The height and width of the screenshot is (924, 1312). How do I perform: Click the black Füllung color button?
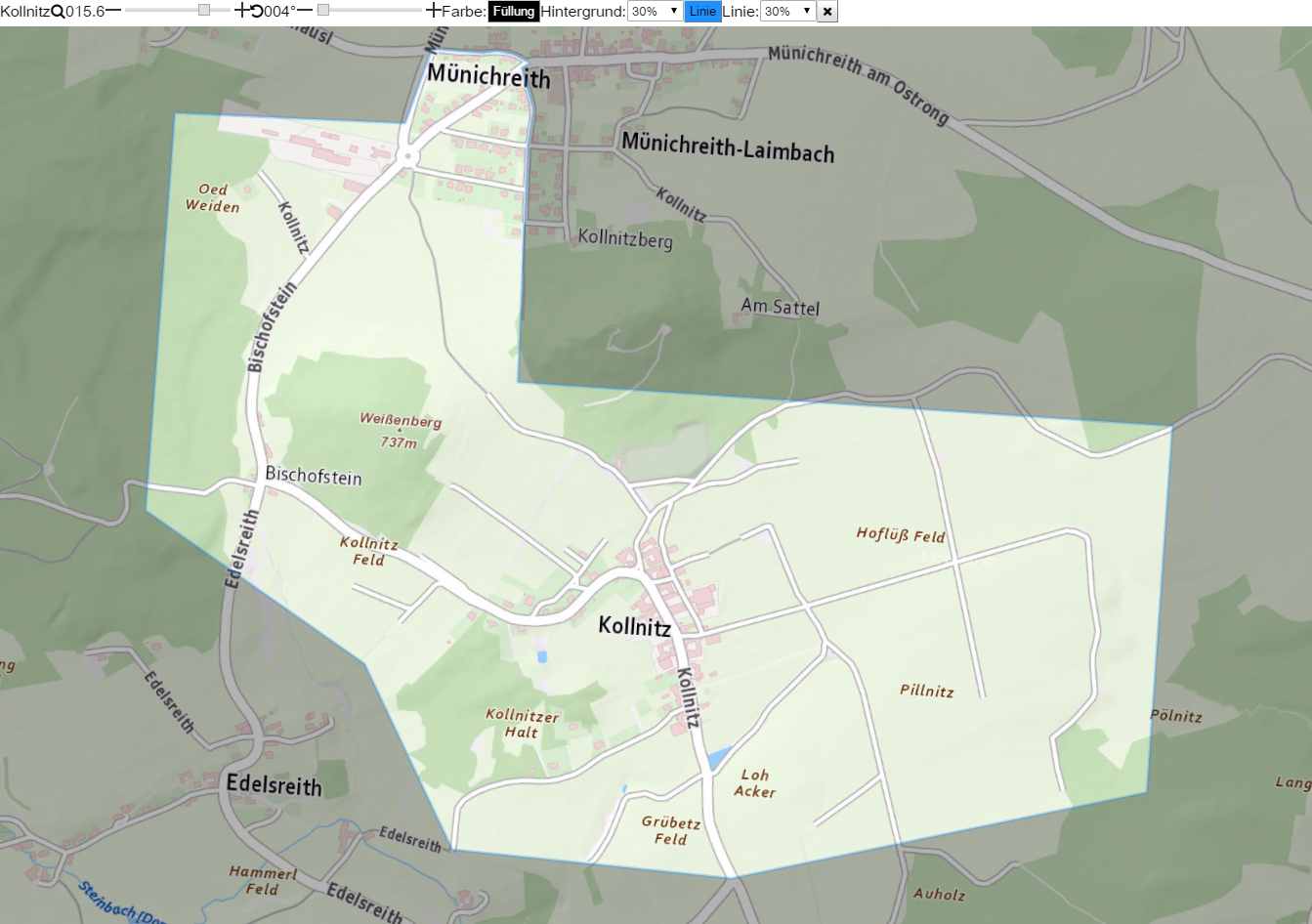[x=514, y=12]
